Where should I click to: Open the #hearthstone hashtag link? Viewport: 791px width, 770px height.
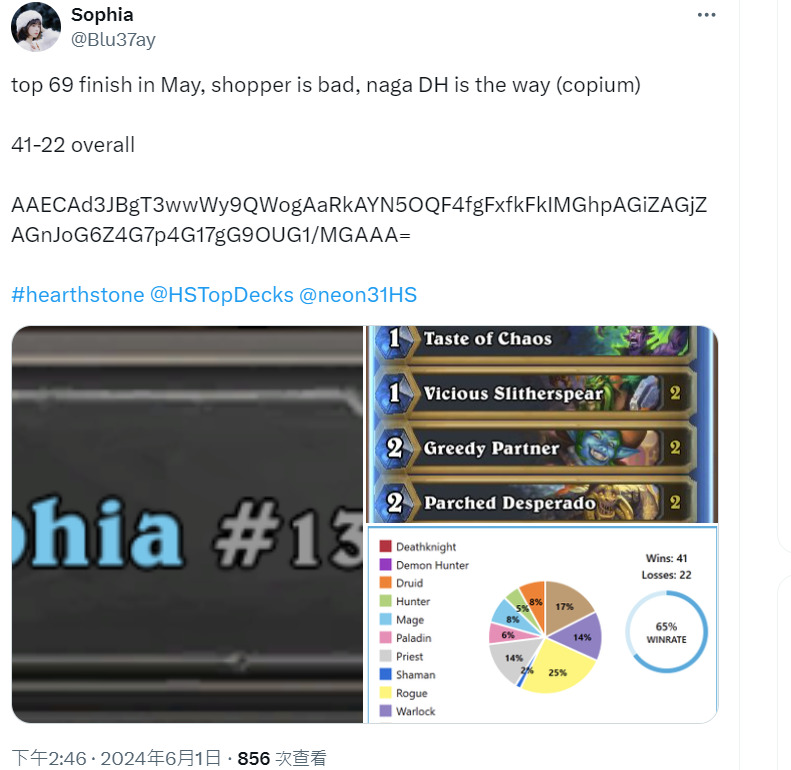click(x=78, y=295)
